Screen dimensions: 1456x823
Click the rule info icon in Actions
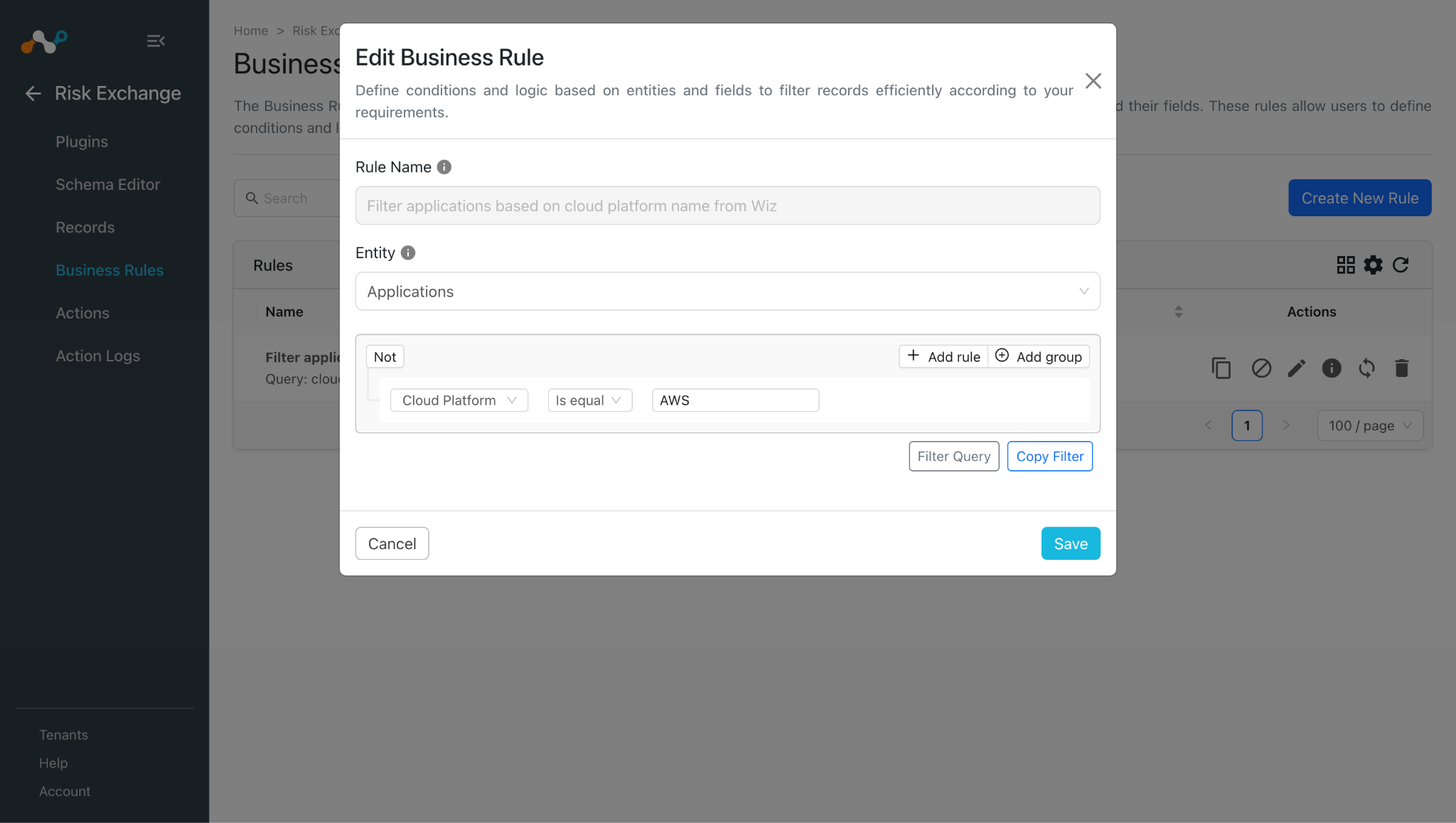(x=1331, y=368)
